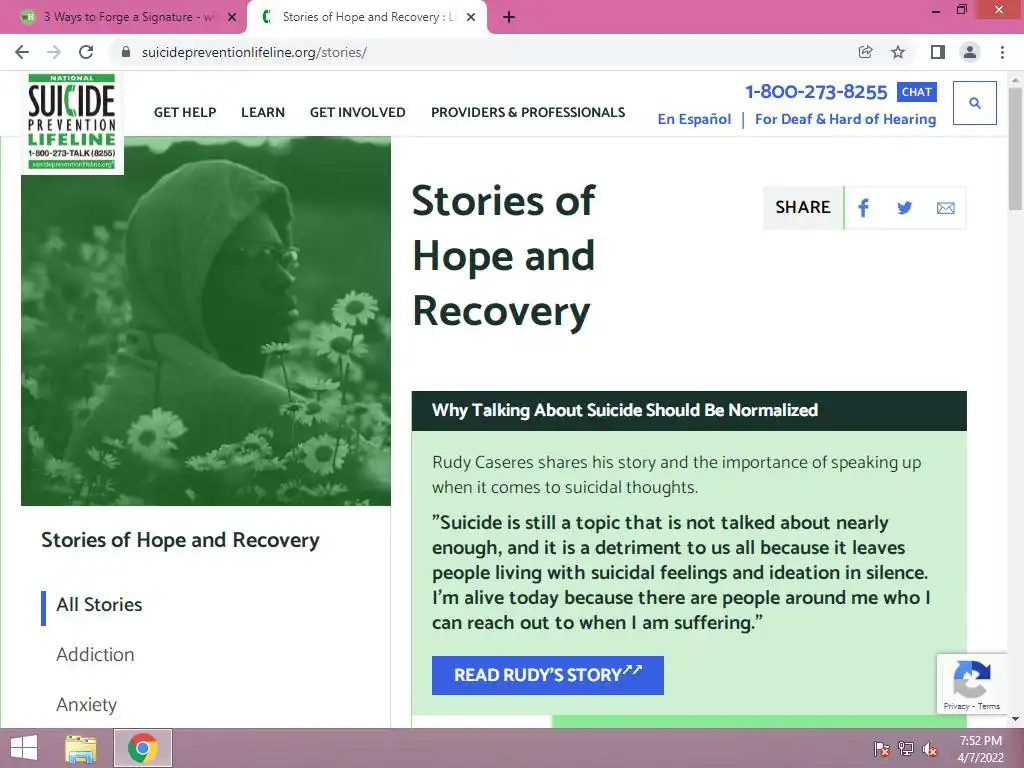Click the Action Center flag tray icon
The height and width of the screenshot is (768, 1024).
point(882,748)
